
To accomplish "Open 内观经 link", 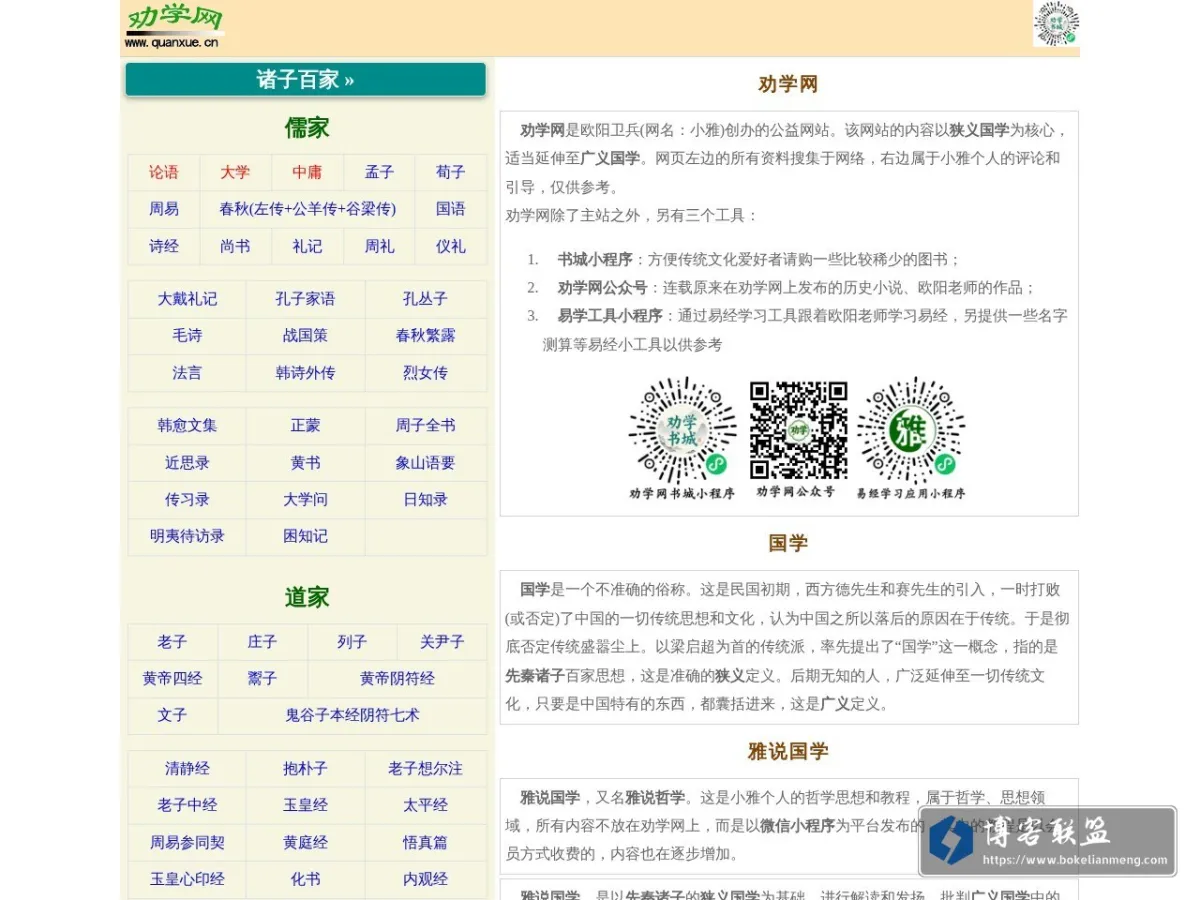I will click(425, 880).
